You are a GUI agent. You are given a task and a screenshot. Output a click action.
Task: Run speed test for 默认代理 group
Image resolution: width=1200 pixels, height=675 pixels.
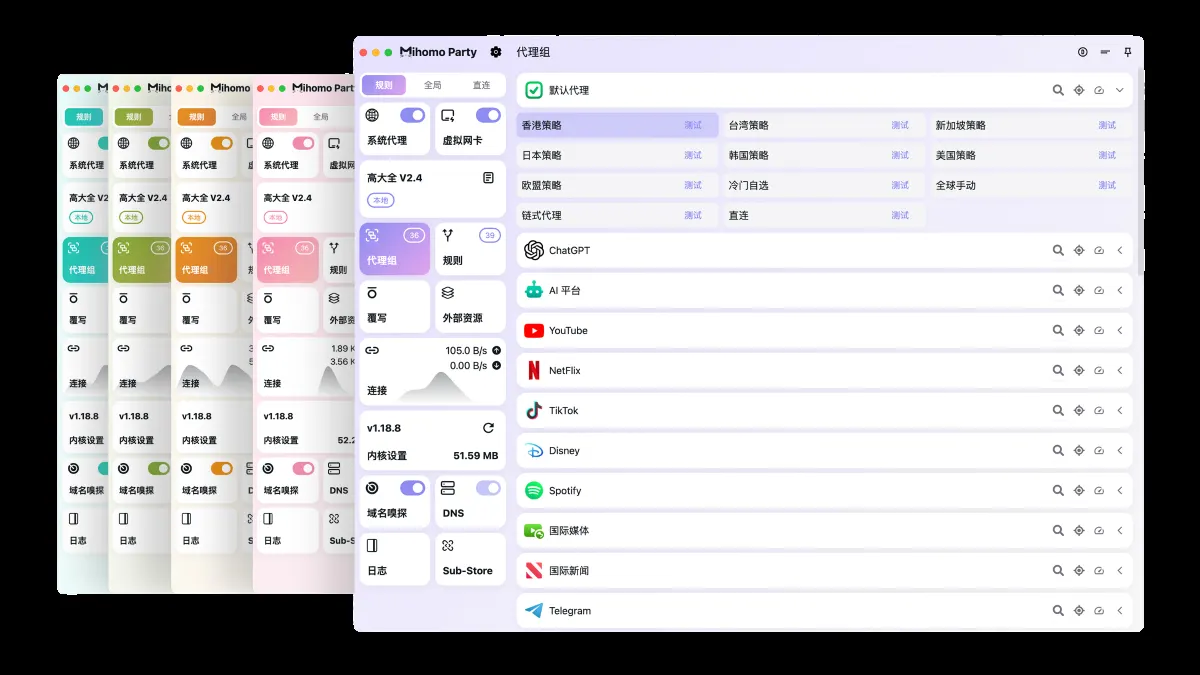pyautogui.click(x=1099, y=90)
